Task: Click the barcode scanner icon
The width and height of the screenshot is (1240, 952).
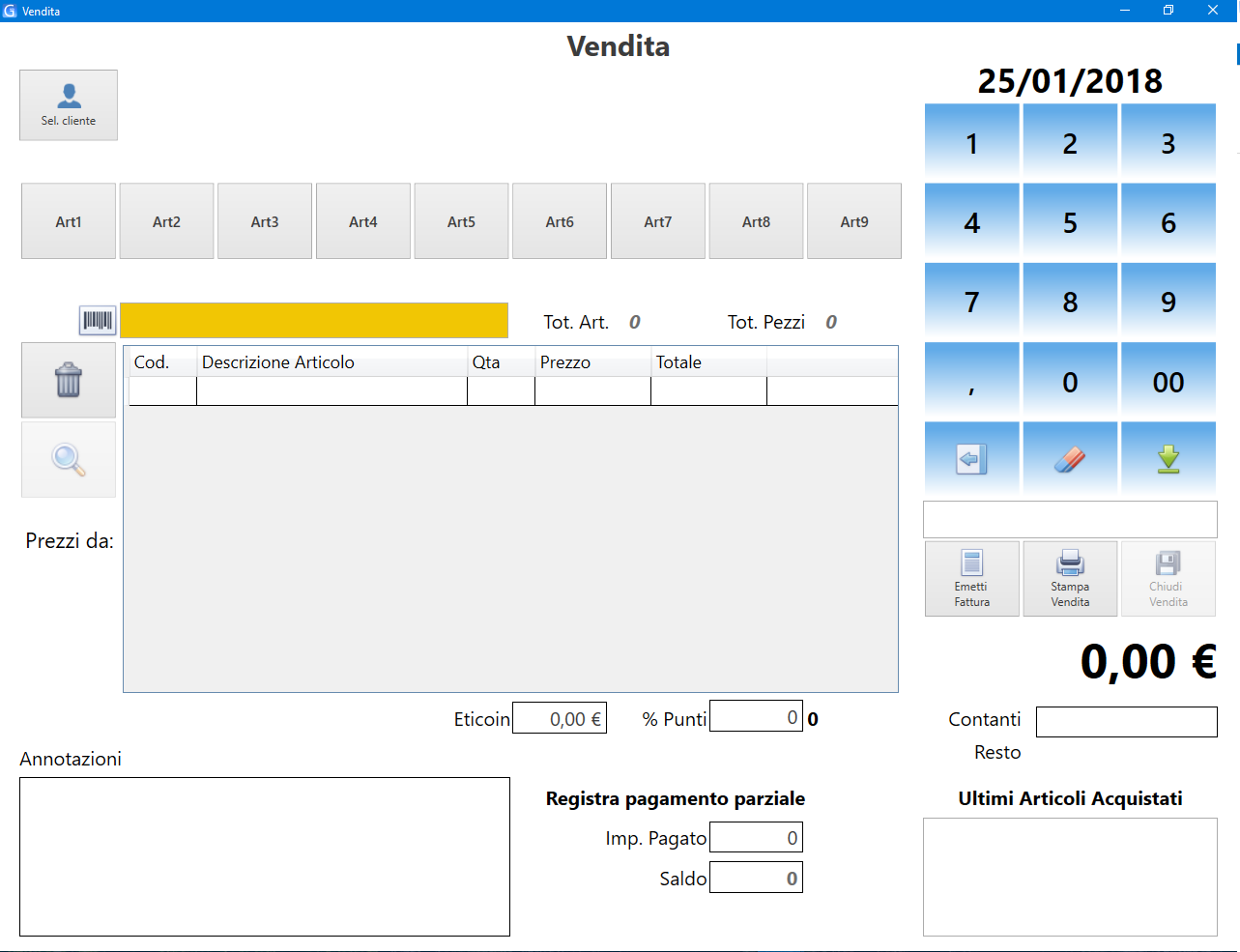Action: (x=98, y=320)
